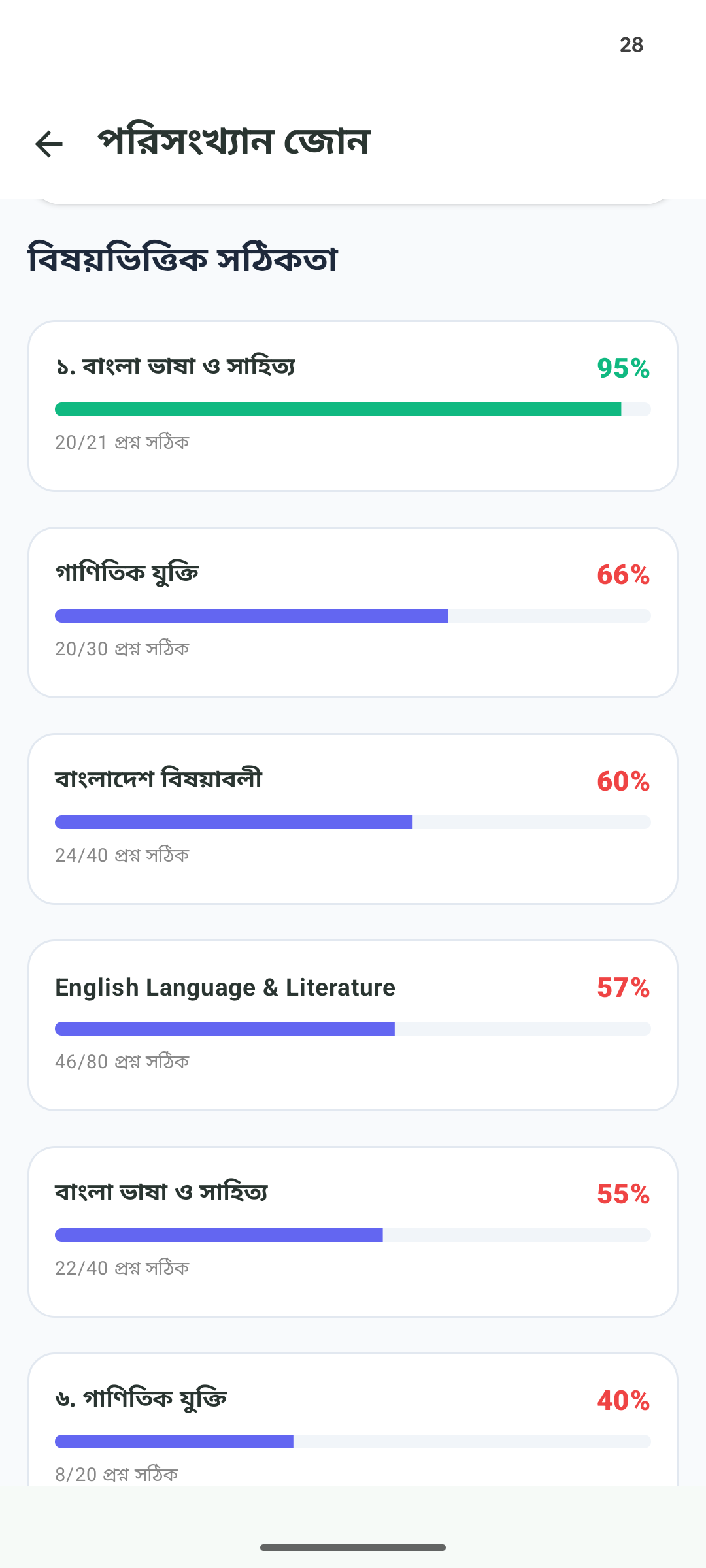Tap the green 95% score label
Viewport: 706px width, 1568px height.
click(x=623, y=368)
